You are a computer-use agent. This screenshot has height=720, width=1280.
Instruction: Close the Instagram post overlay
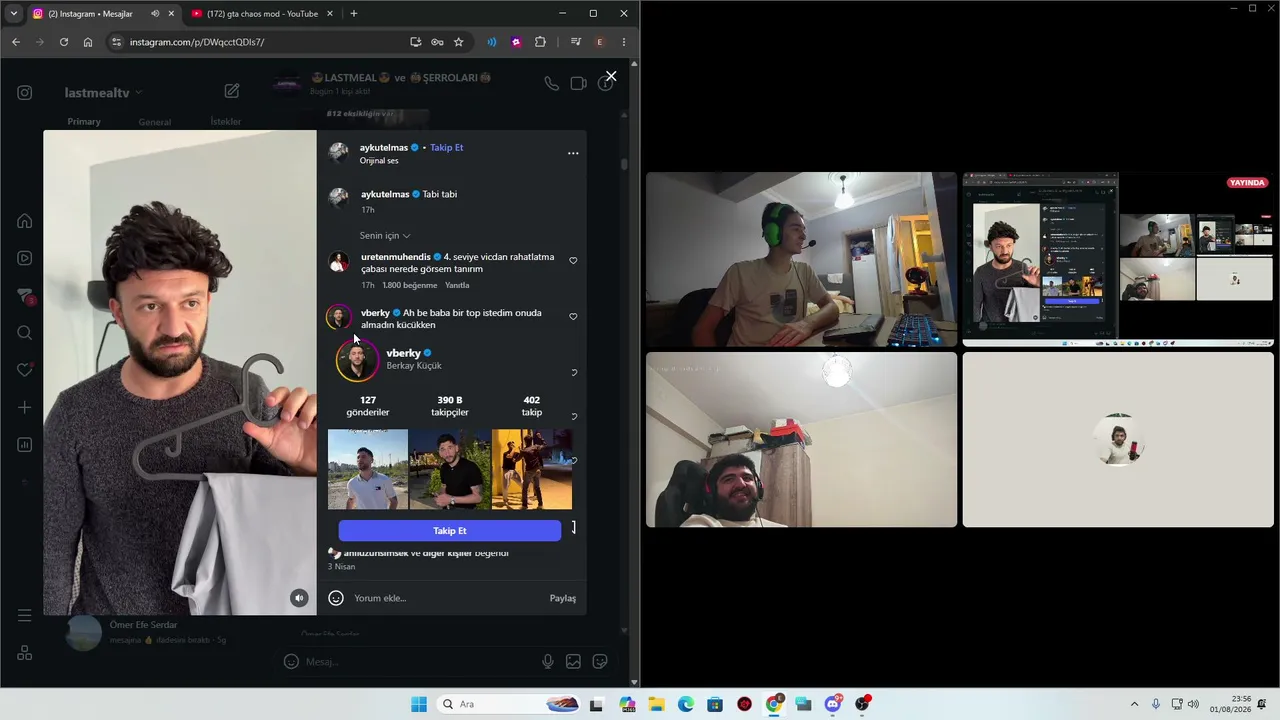click(611, 76)
